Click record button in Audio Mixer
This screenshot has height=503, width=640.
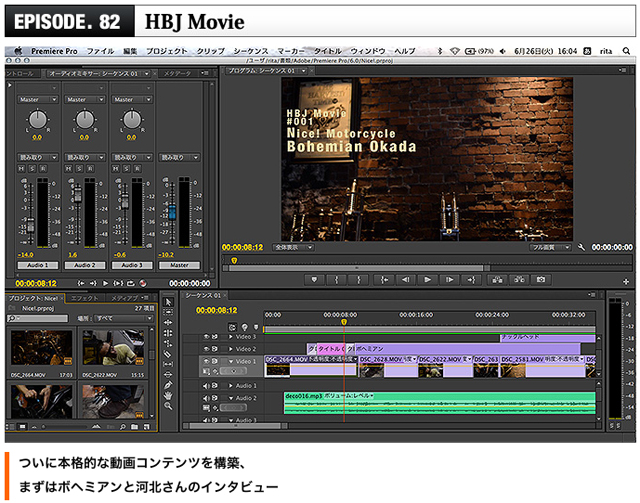[143, 283]
